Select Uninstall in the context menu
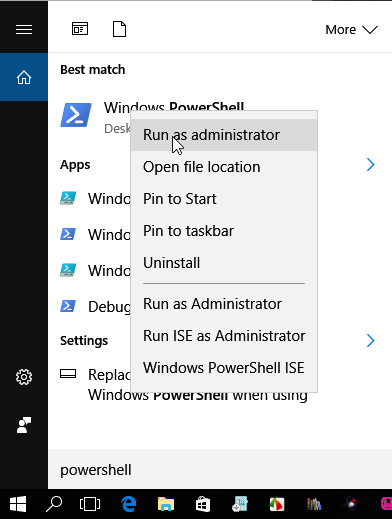The width and height of the screenshot is (392, 519). pos(224,263)
